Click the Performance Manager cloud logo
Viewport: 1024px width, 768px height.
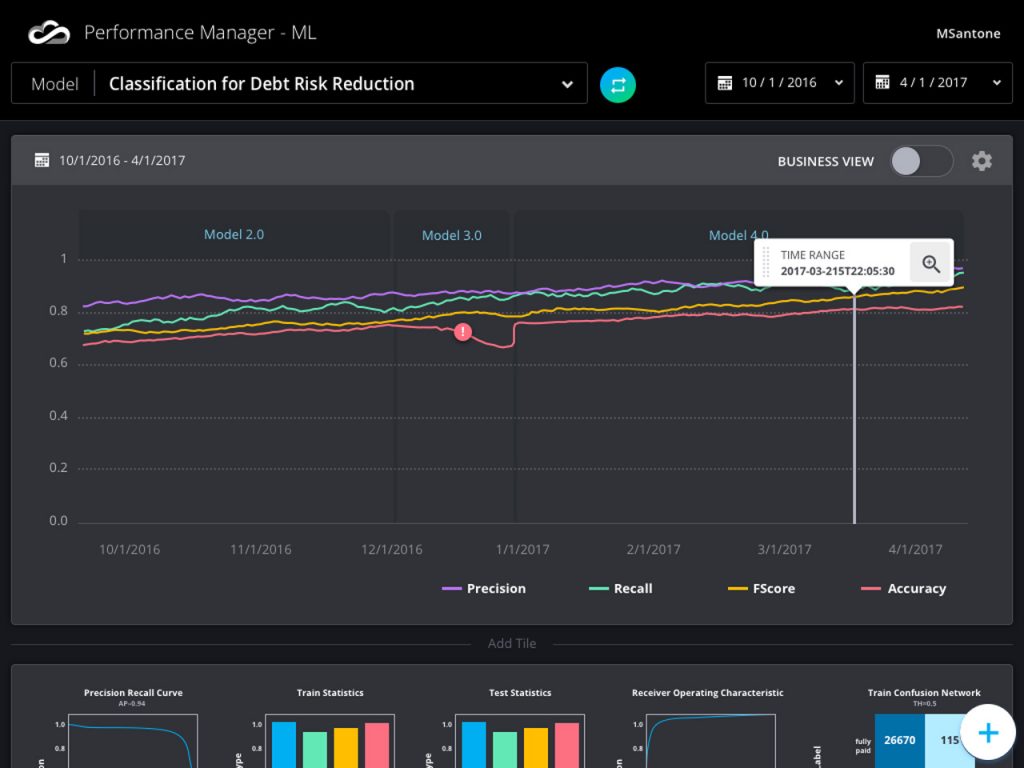coord(47,32)
